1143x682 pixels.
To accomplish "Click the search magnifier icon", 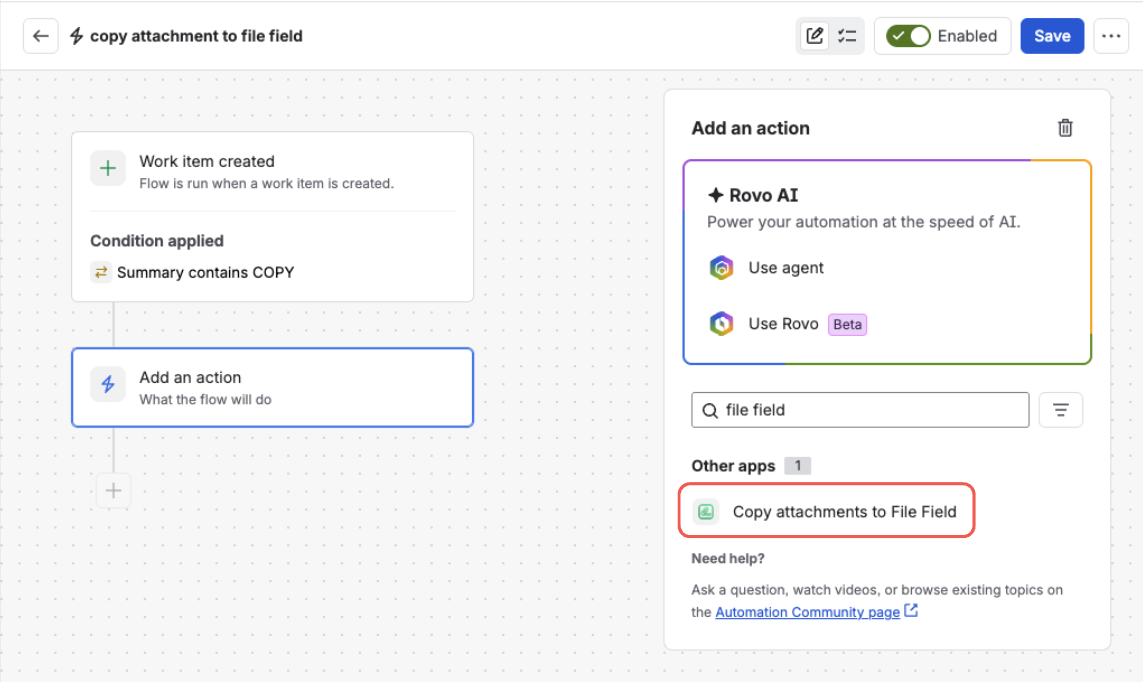I will point(710,411).
